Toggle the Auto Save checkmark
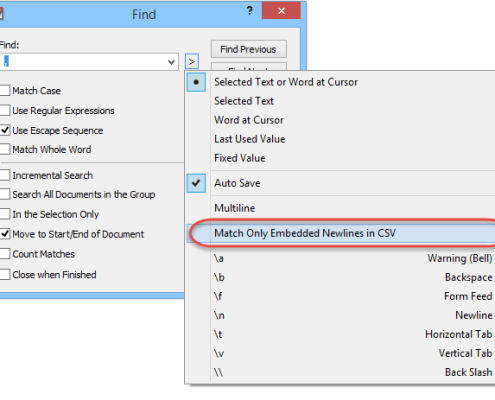Screen dimensions: 495x400 click(x=196, y=183)
